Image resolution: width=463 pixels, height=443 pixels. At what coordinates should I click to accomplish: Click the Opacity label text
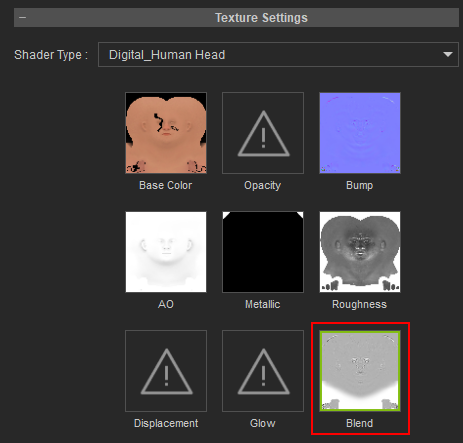(263, 186)
